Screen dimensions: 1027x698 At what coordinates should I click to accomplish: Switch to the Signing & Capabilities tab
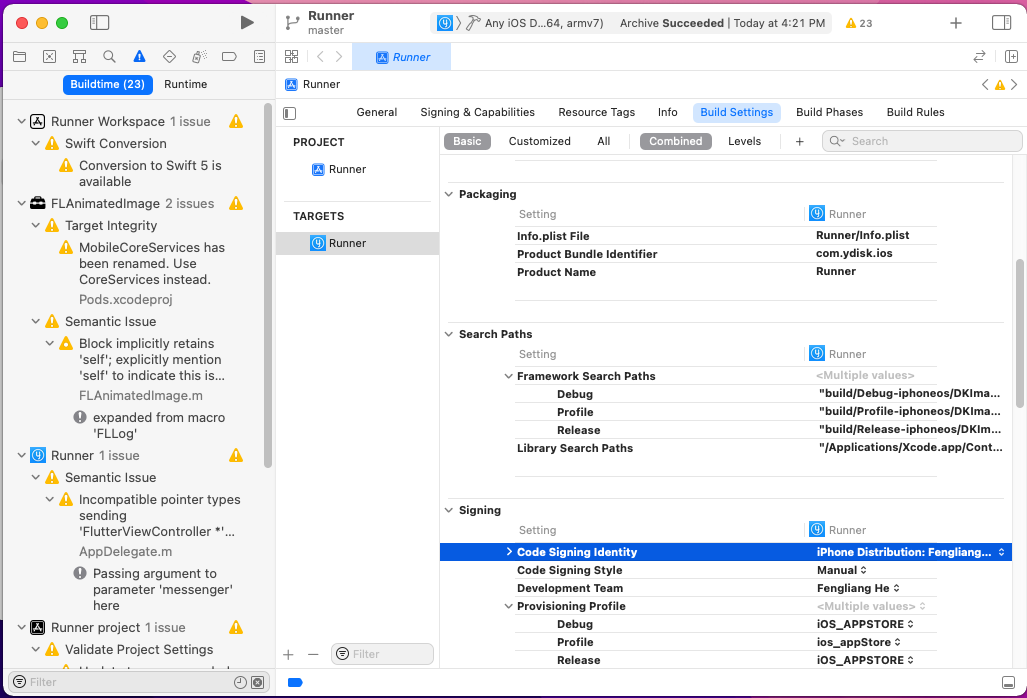pyautogui.click(x=477, y=112)
